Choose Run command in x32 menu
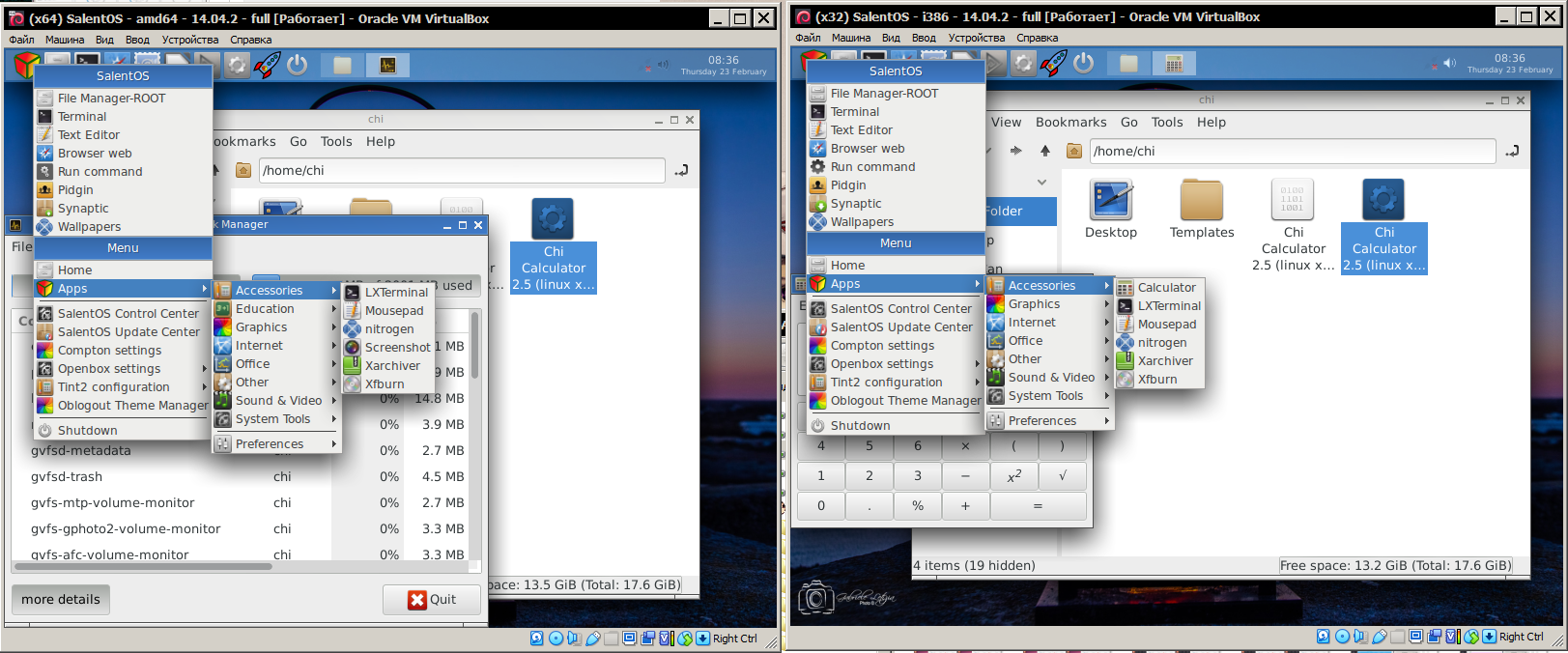 (872, 167)
